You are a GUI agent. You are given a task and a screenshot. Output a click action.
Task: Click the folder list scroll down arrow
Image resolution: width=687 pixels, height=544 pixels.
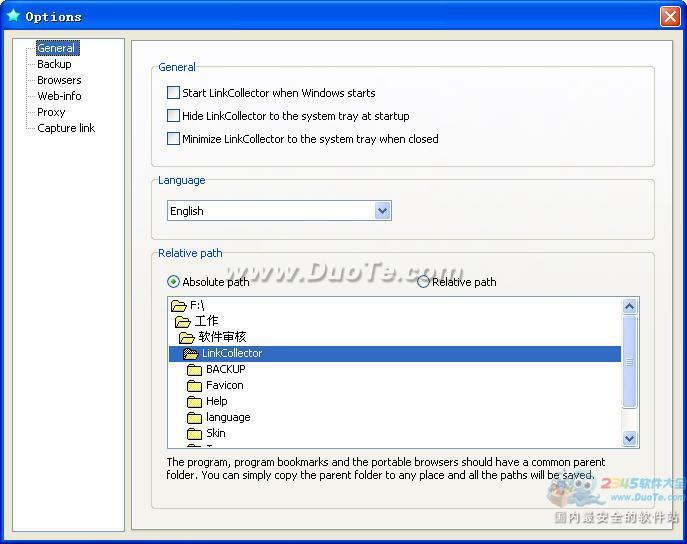pos(630,438)
